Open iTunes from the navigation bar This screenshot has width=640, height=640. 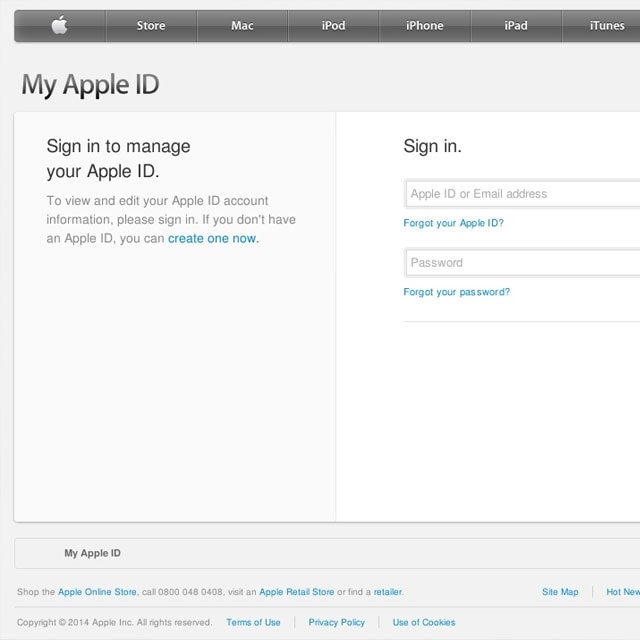[606, 26]
